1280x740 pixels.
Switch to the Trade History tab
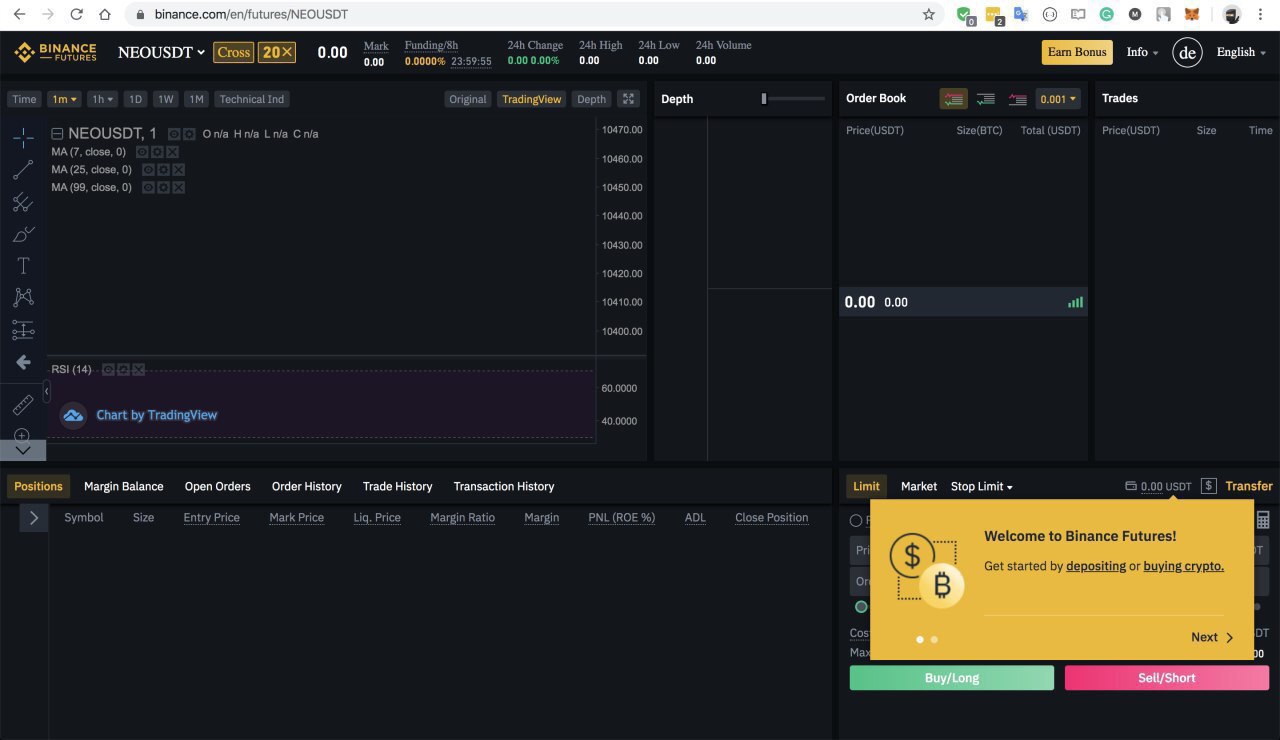pyautogui.click(x=397, y=486)
